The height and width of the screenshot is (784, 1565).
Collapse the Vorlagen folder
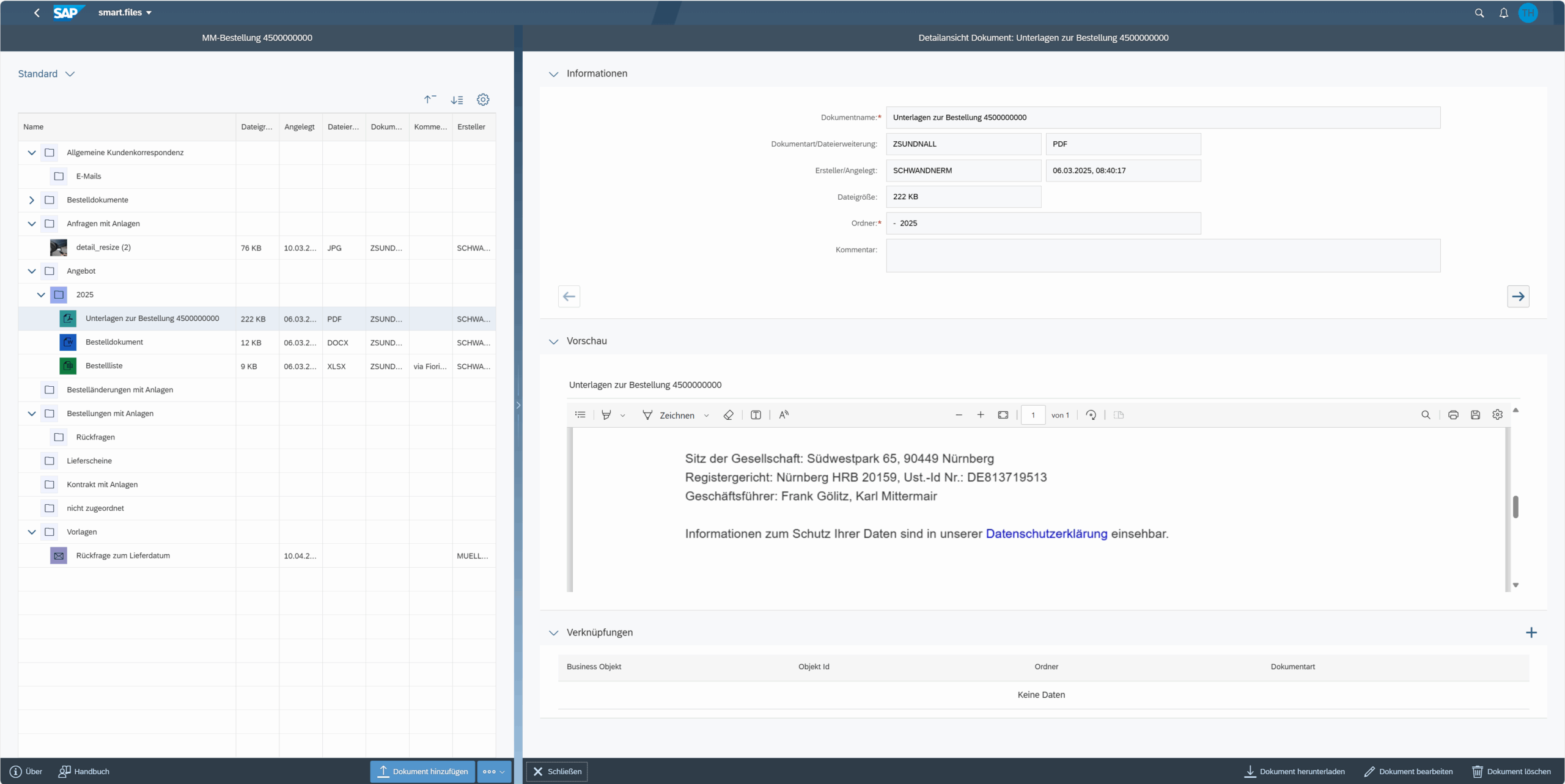(x=32, y=532)
